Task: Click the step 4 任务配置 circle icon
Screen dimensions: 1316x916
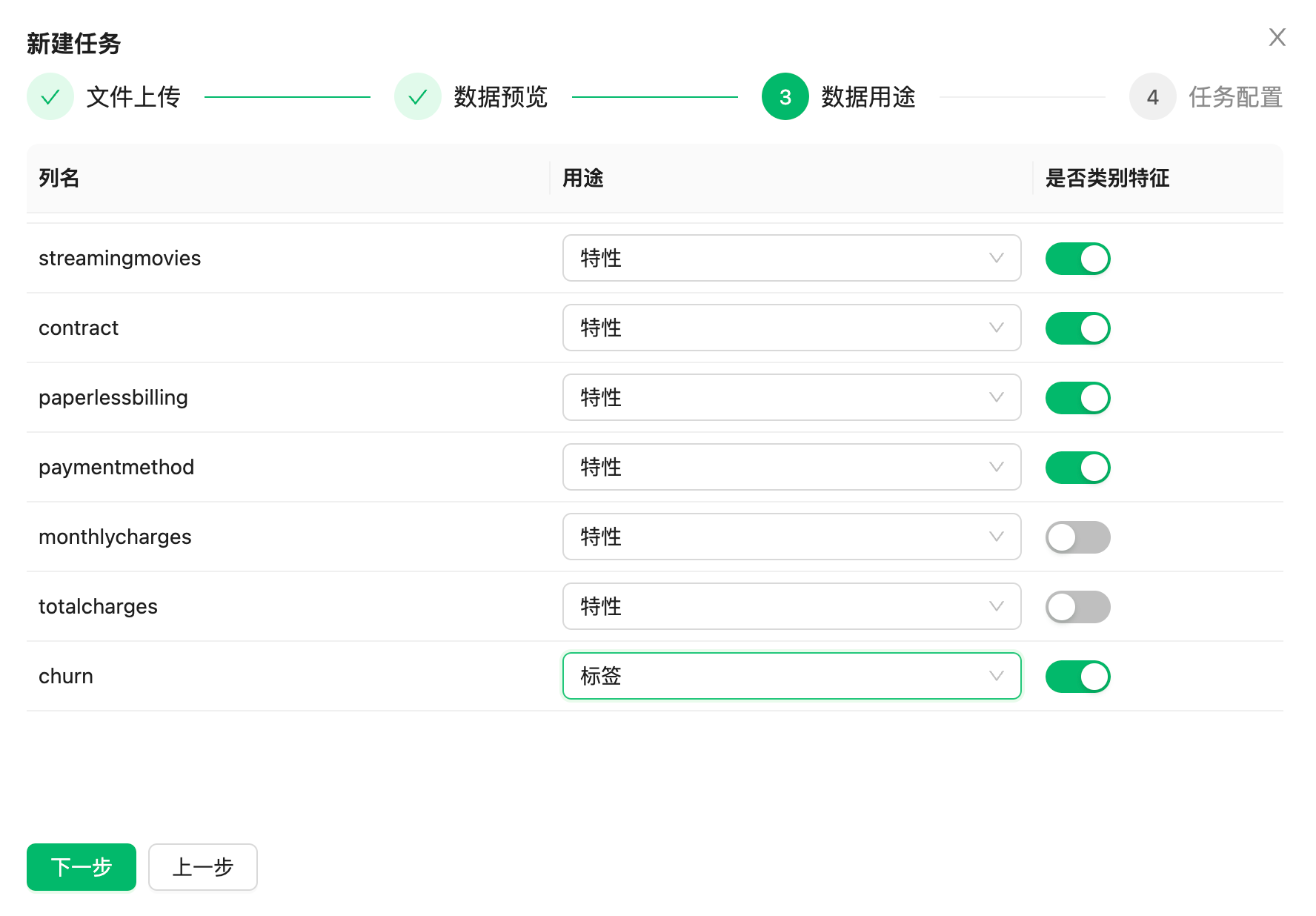Action: pyautogui.click(x=1152, y=96)
